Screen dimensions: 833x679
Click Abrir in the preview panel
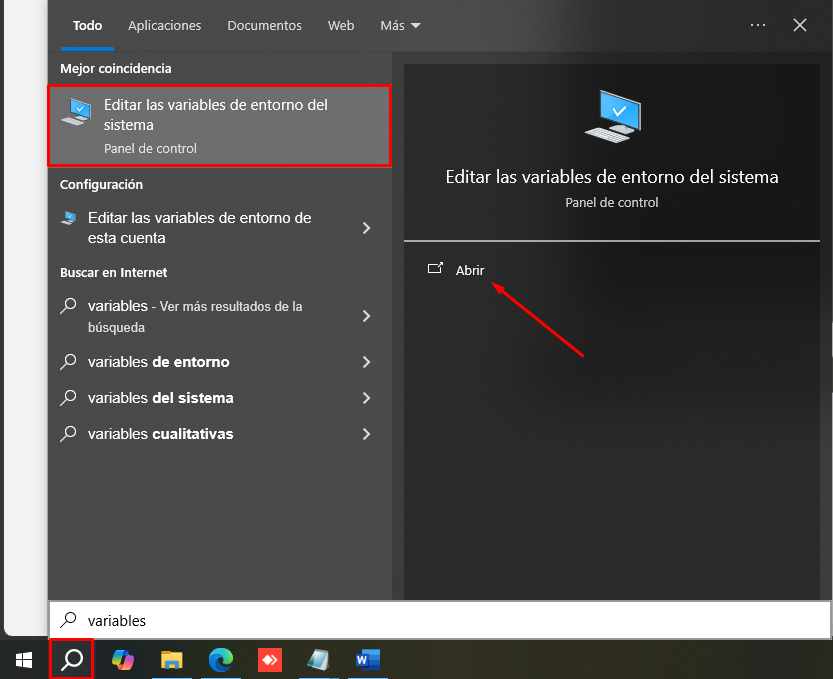(469, 270)
